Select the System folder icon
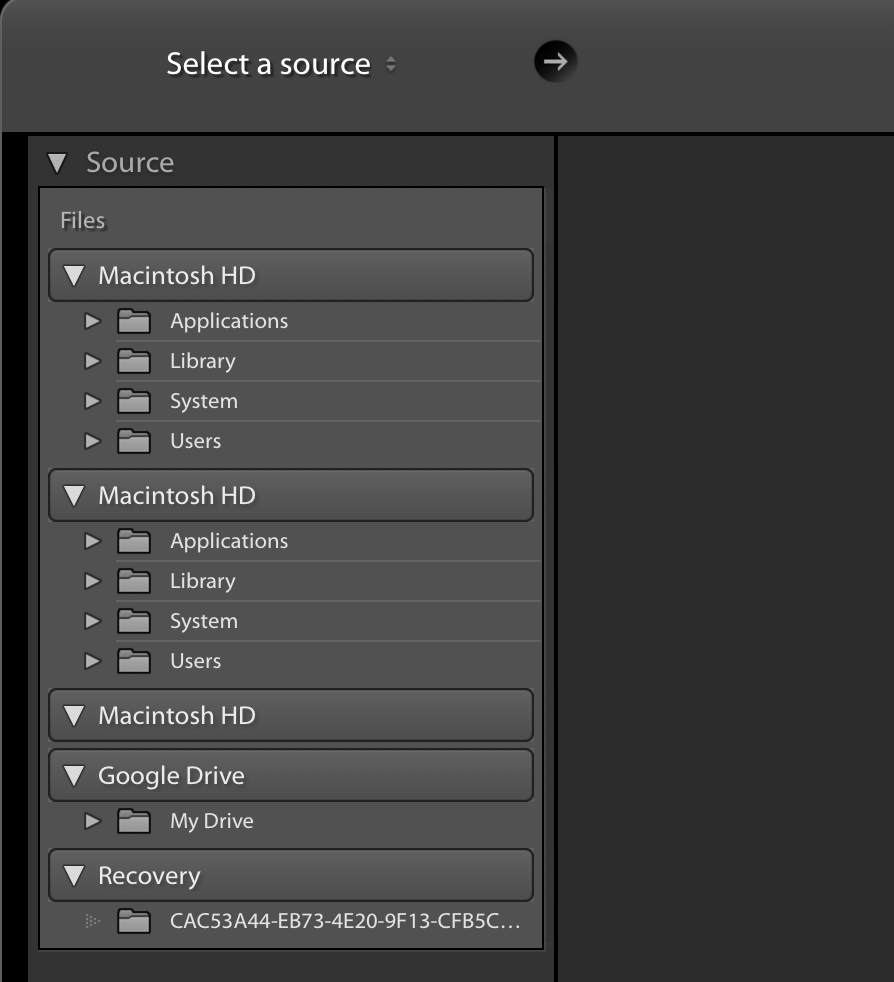The width and height of the screenshot is (894, 982). point(133,400)
